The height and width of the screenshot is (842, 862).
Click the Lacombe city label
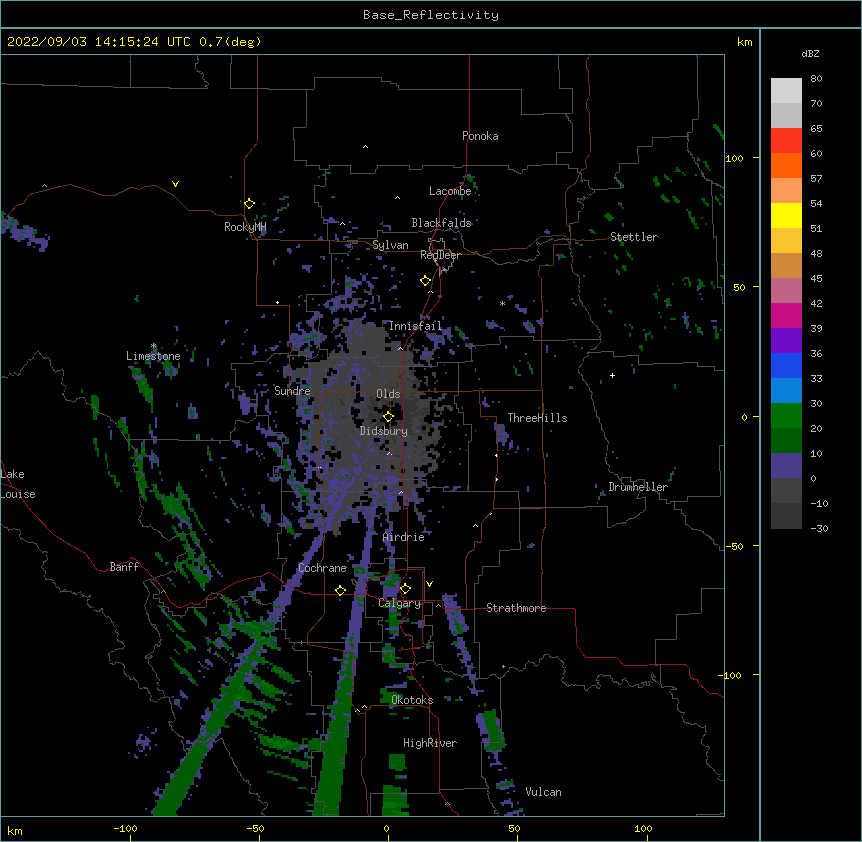pos(450,191)
